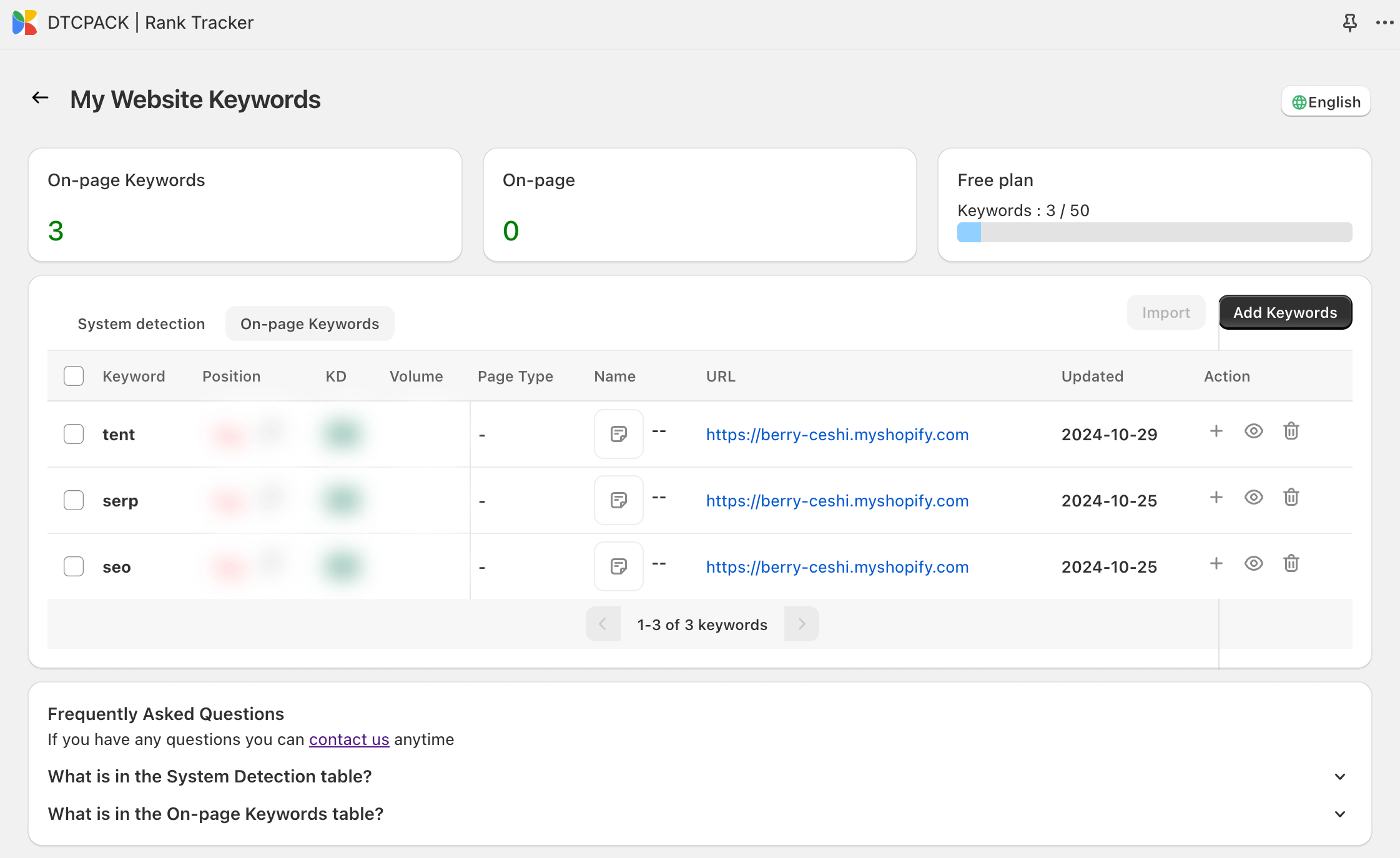
Task: Open the three-dot more options menu
Action: pyautogui.click(x=1384, y=23)
